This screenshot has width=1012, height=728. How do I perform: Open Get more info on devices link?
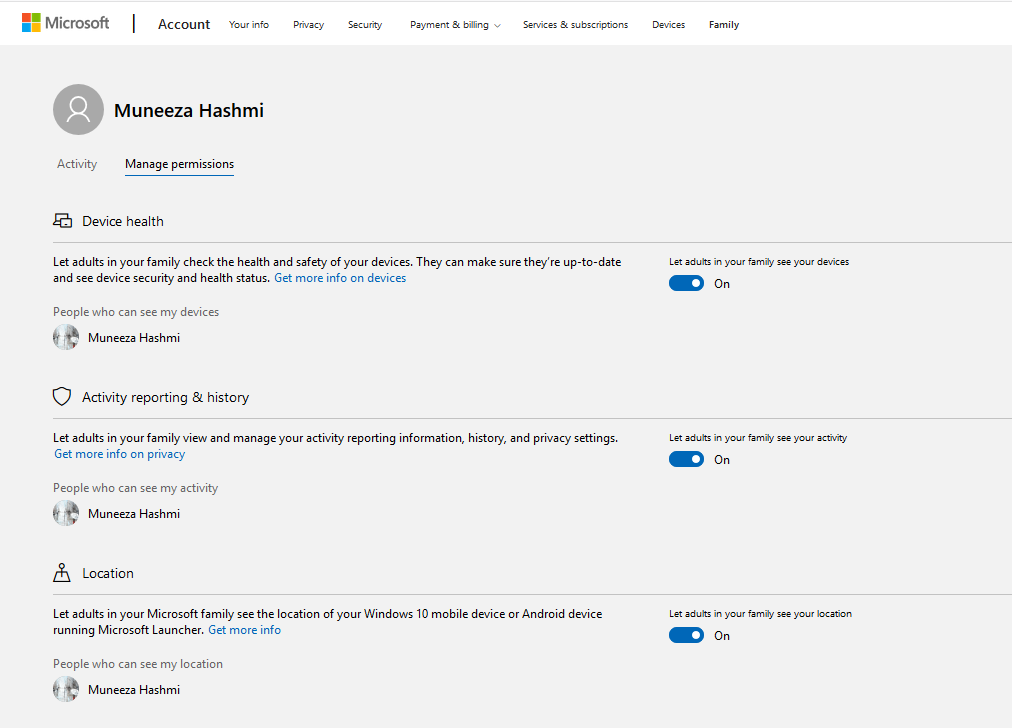pyautogui.click(x=340, y=278)
